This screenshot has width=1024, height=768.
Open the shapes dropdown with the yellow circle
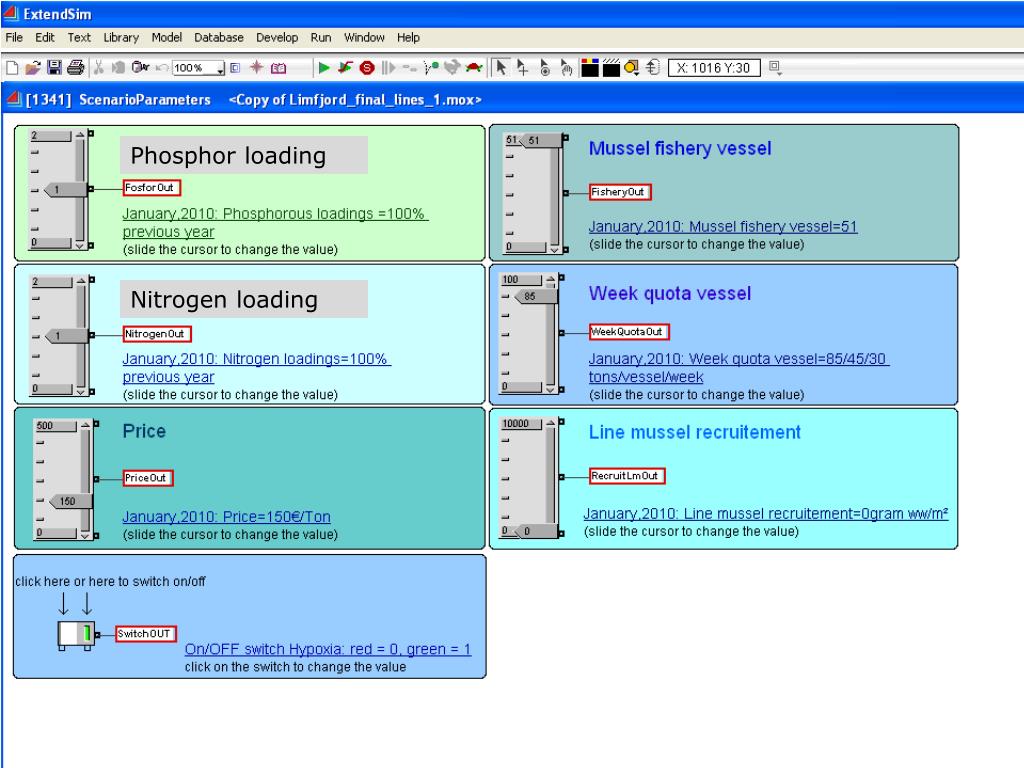(x=632, y=67)
